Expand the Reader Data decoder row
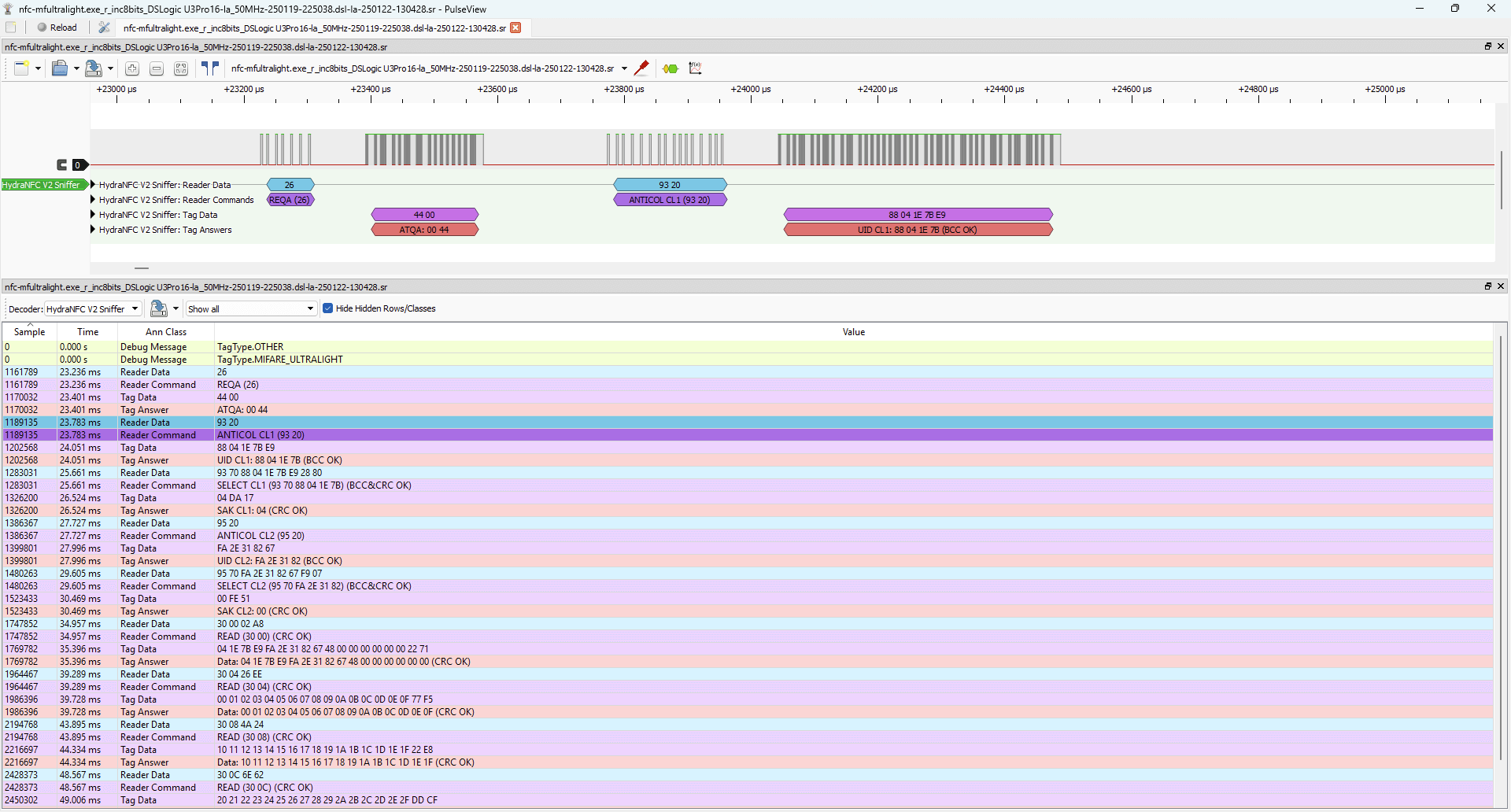Viewport: 1511px width, 812px height. click(93, 185)
